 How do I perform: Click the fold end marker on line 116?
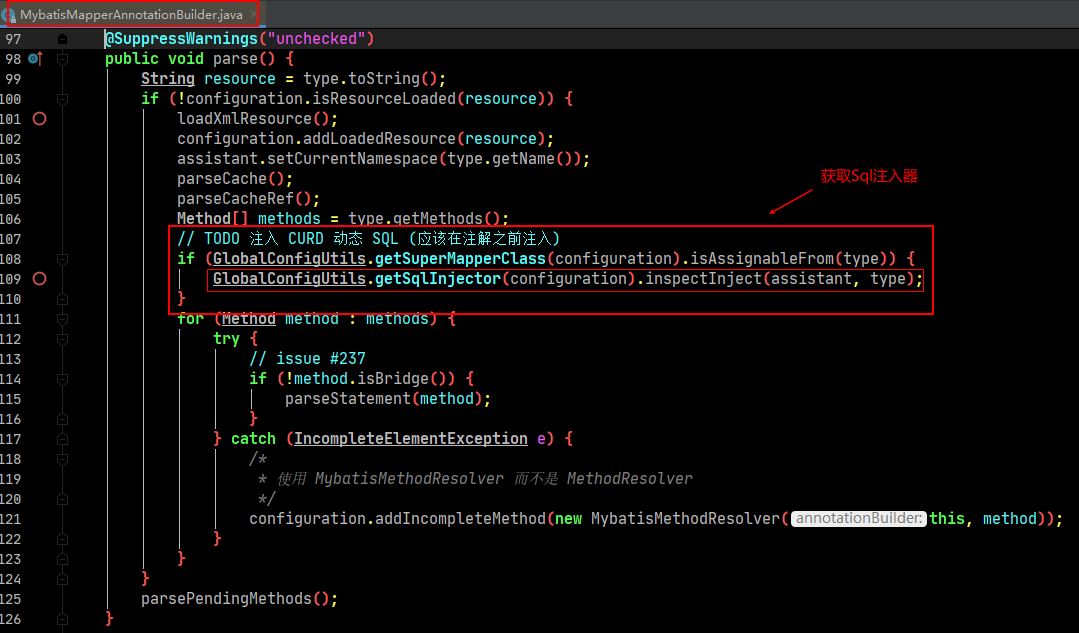coord(63,419)
